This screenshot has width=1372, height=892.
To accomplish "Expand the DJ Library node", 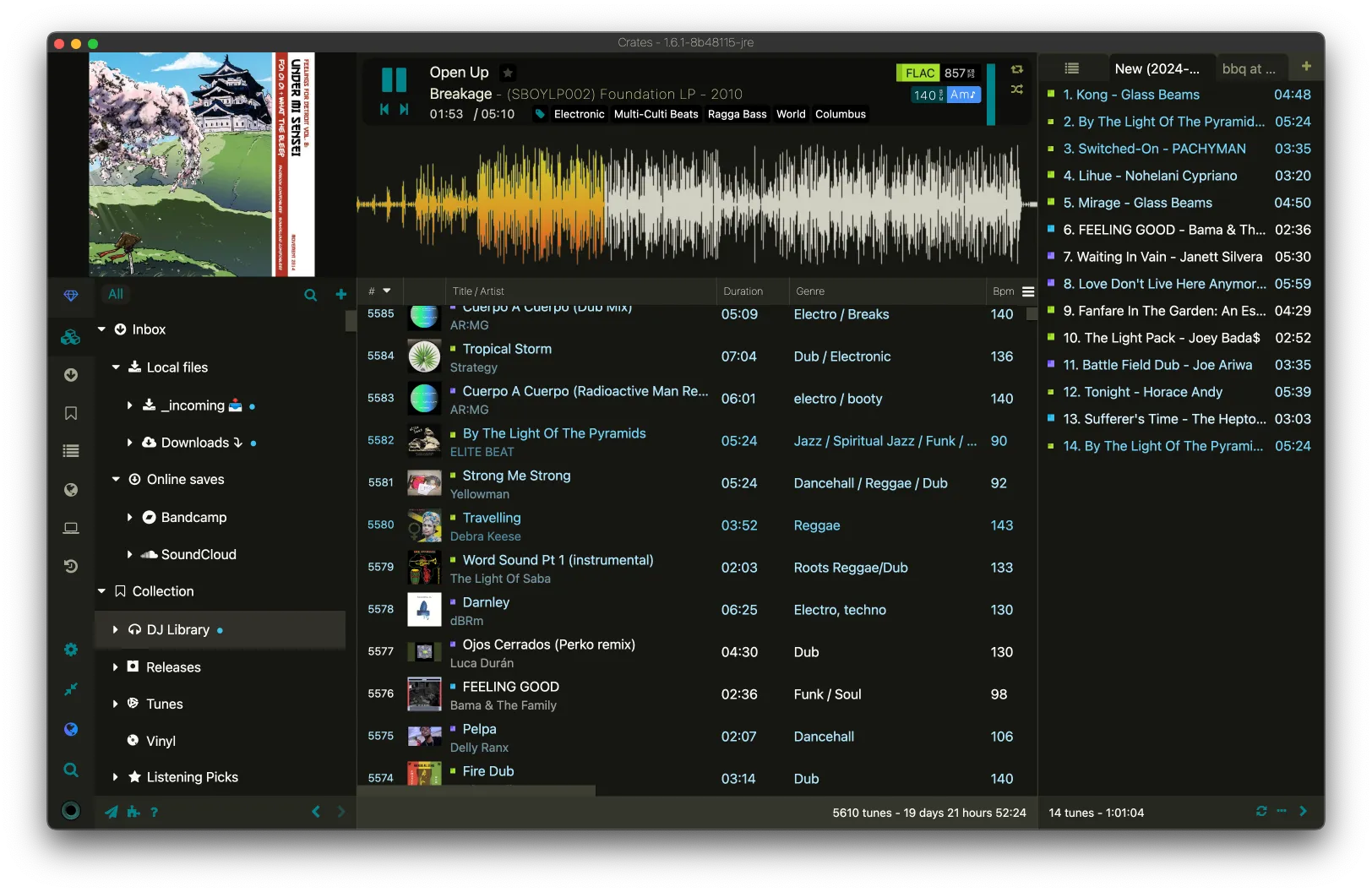I will coord(116,629).
